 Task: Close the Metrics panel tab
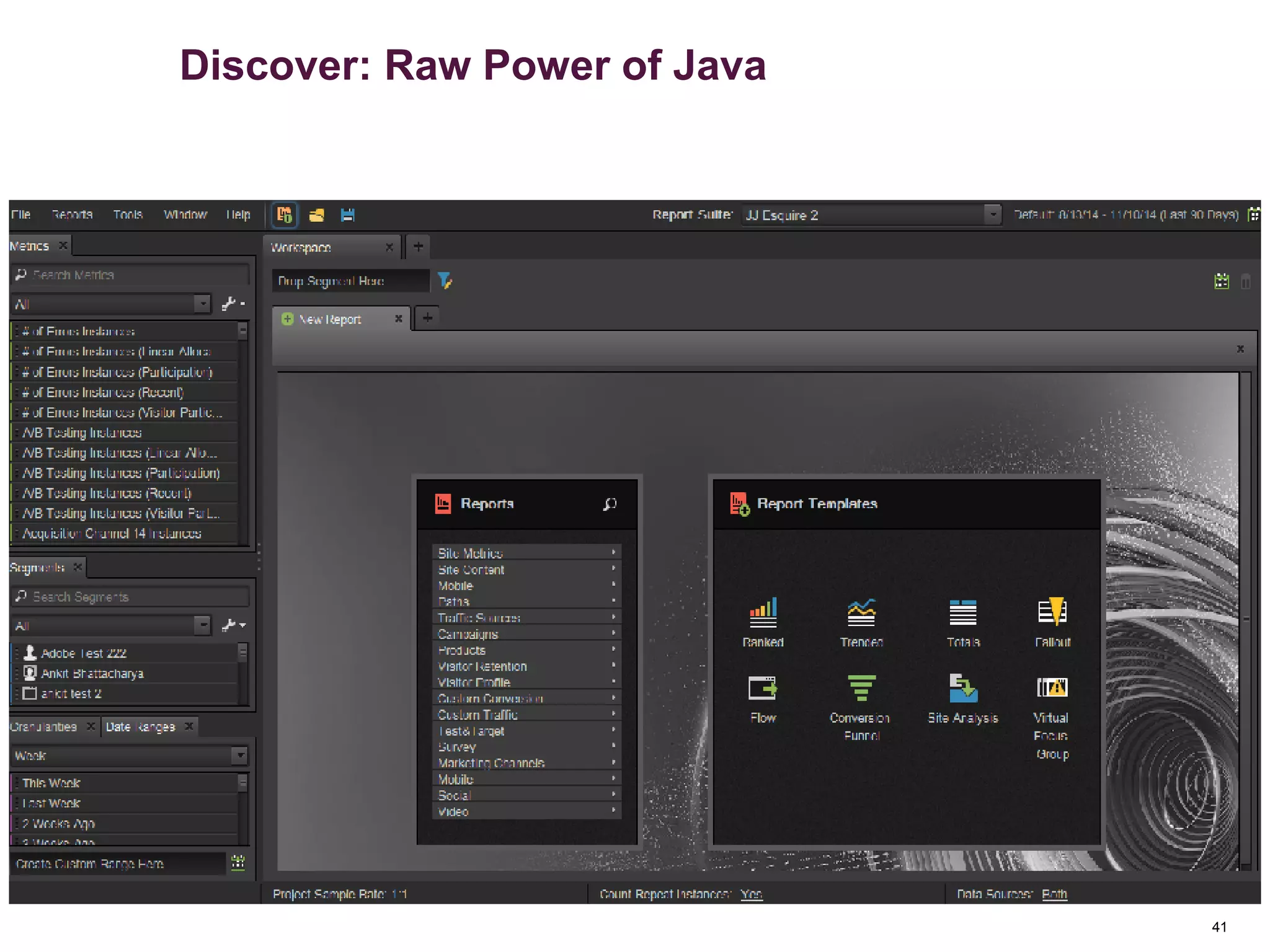click(x=63, y=245)
